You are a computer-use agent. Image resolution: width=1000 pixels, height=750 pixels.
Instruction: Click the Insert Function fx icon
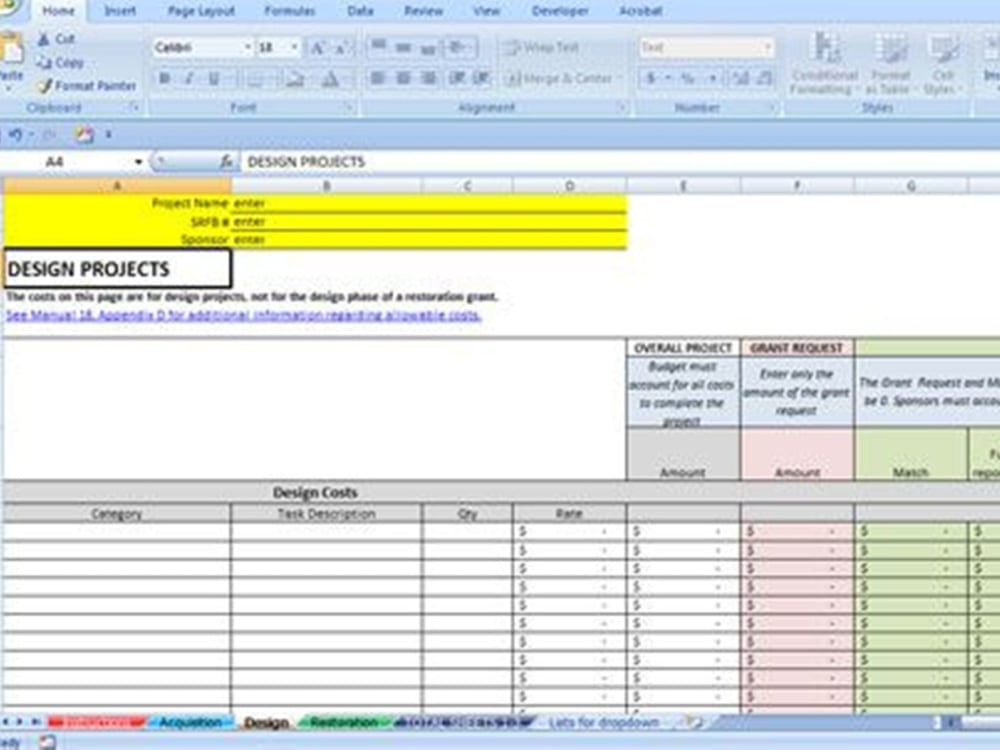click(226, 162)
